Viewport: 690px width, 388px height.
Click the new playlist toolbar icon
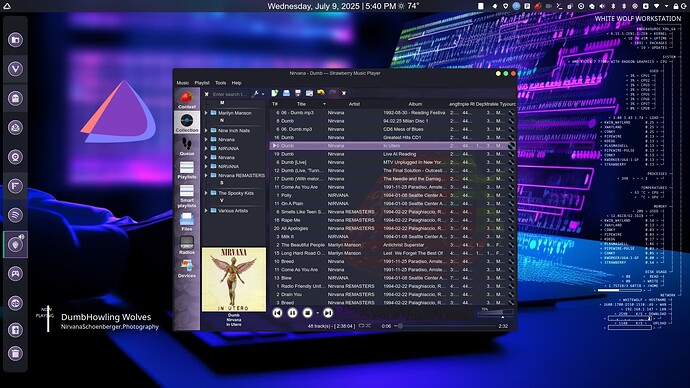(x=275, y=93)
